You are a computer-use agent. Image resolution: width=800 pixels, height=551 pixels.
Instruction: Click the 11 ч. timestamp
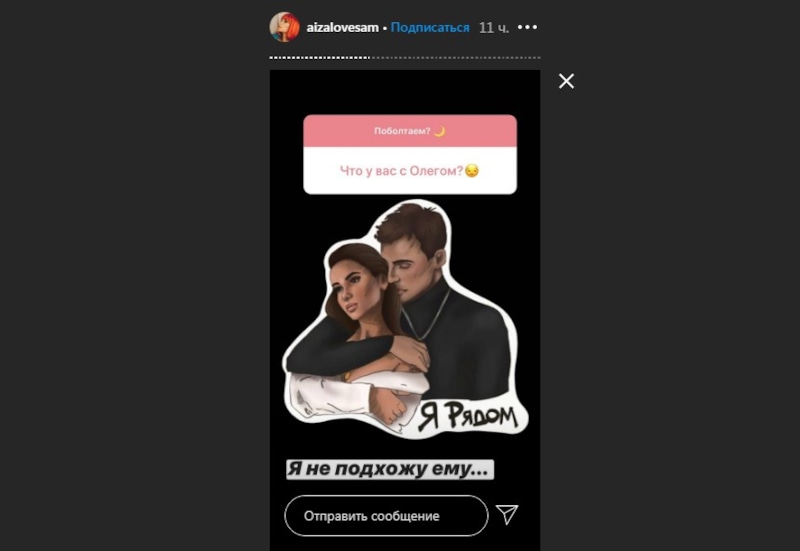click(x=493, y=28)
